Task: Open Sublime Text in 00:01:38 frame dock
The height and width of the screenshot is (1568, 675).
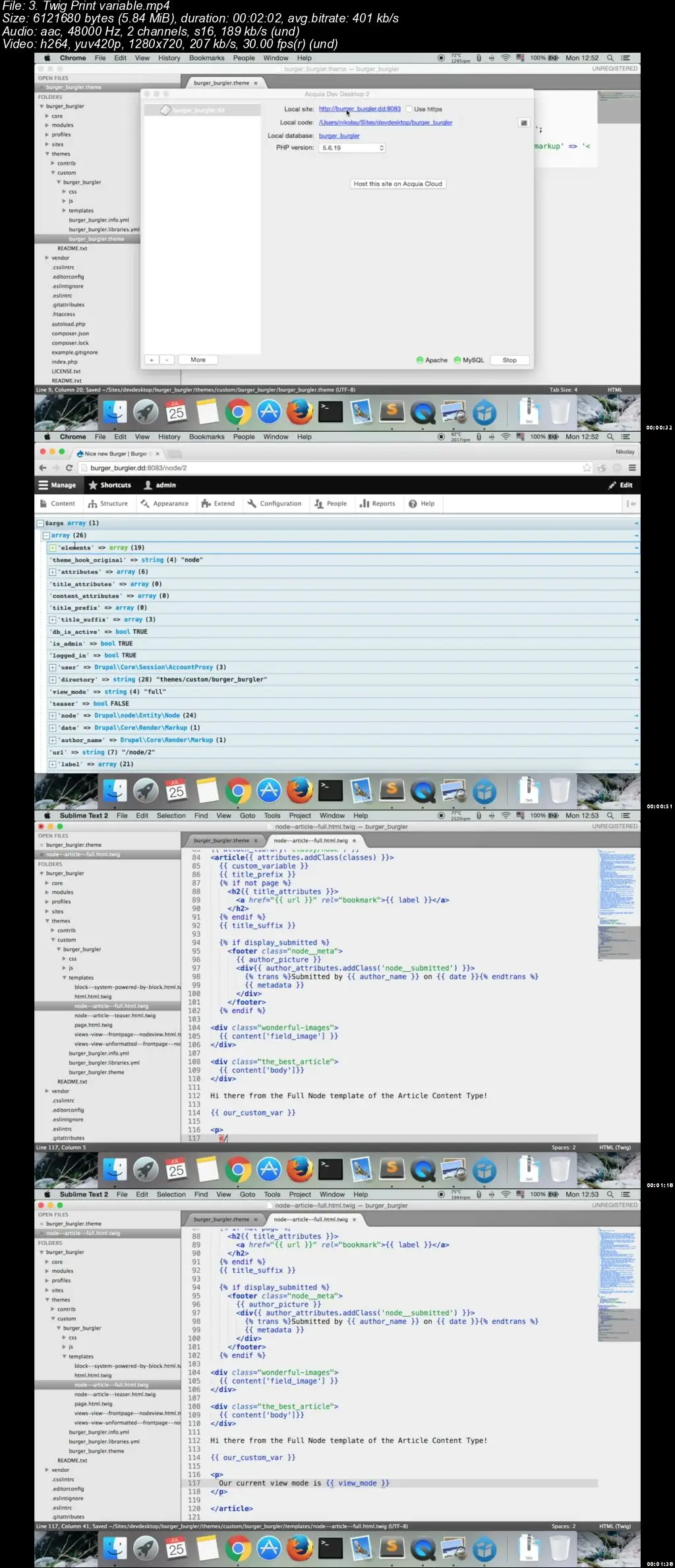Action: click(392, 1548)
